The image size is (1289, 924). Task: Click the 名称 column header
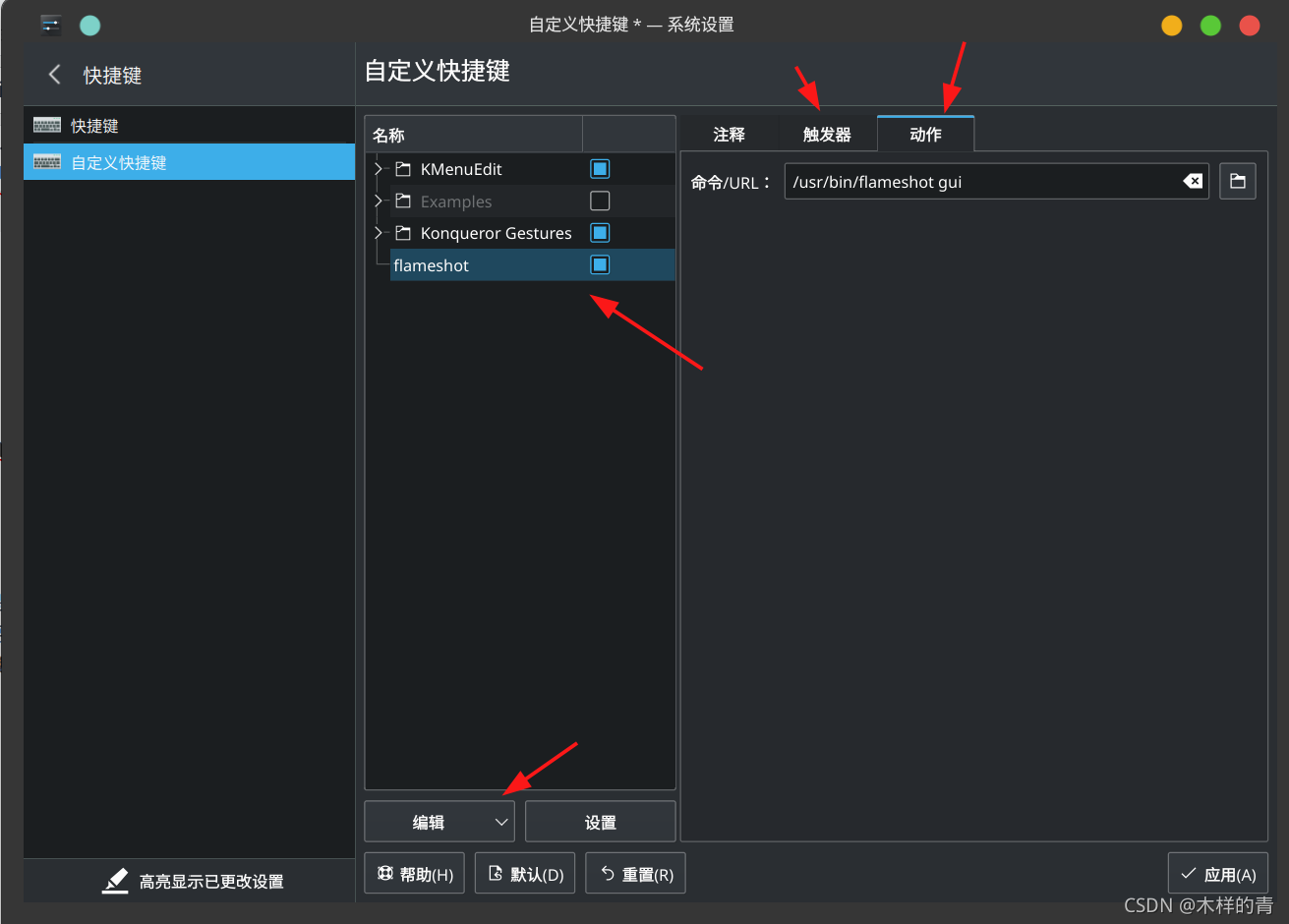(x=474, y=135)
